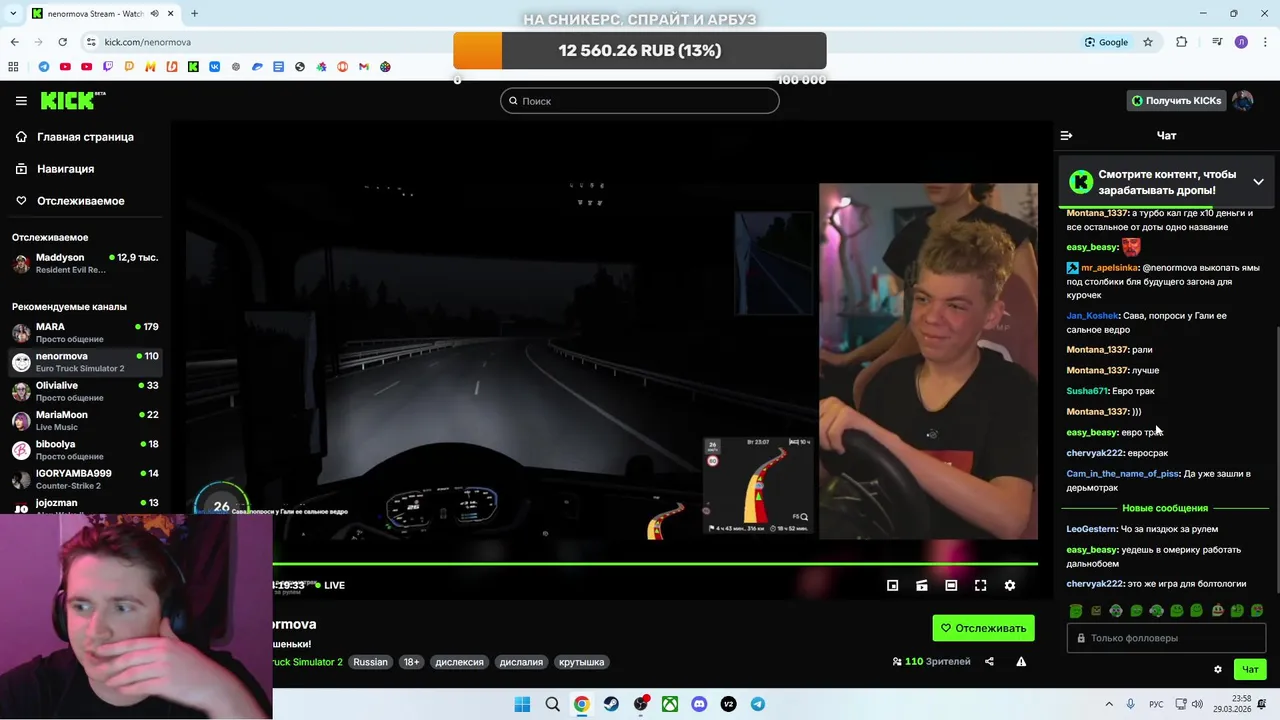The height and width of the screenshot is (720, 1280).
Task: Report the stream using the warning triangle
Action: click(1021, 661)
